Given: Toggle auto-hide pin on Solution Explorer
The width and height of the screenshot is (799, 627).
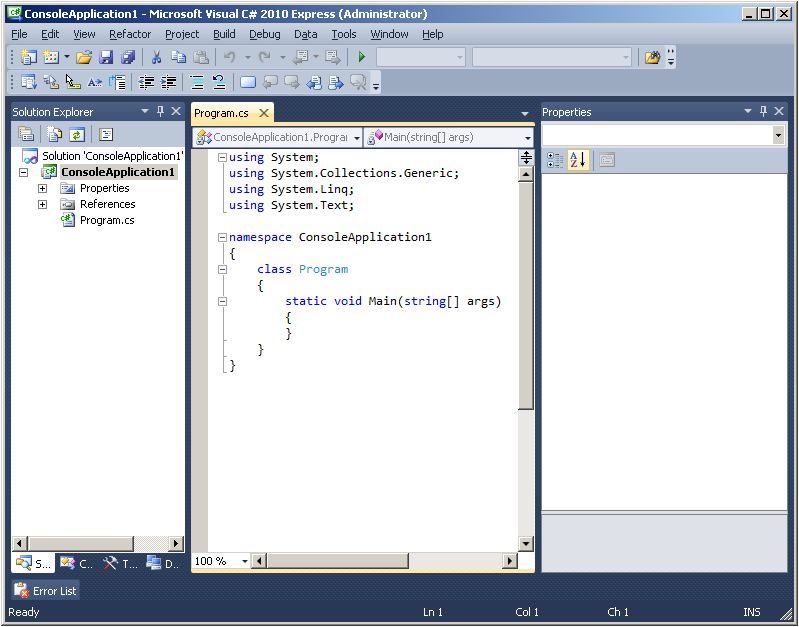Looking at the screenshot, I should pos(160,112).
